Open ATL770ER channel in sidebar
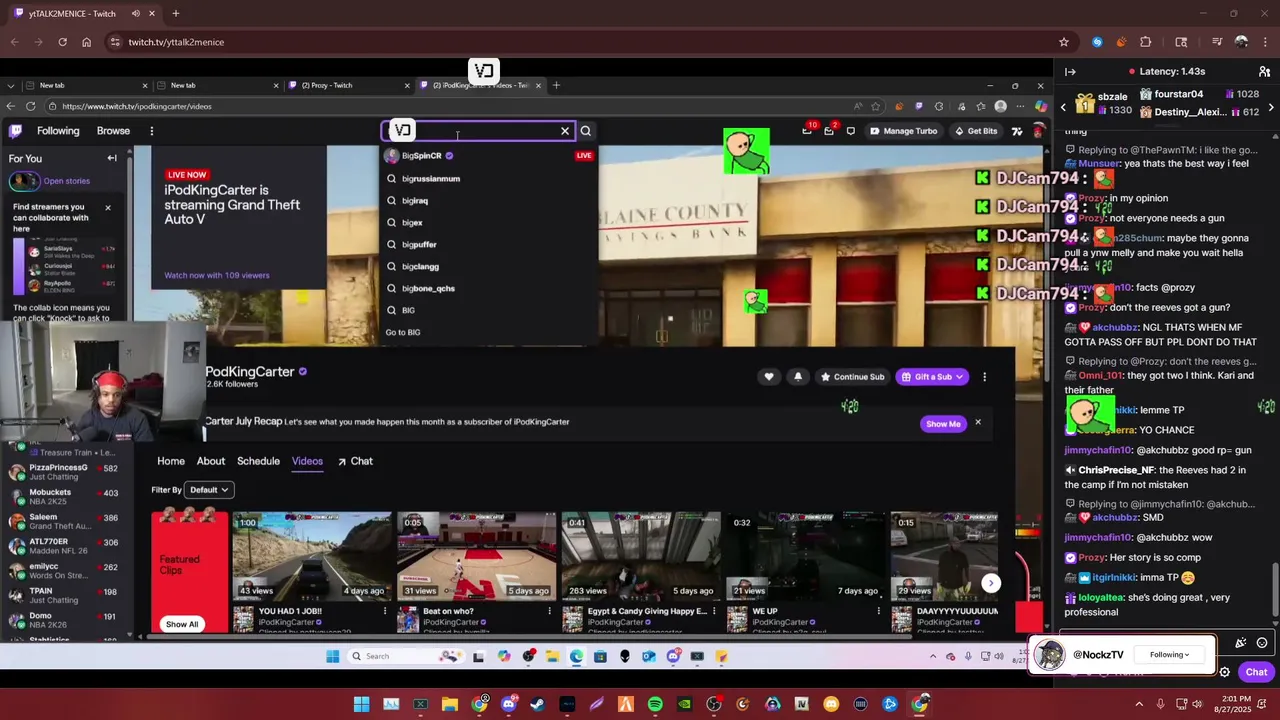This screenshot has height=720, width=1280. click(63, 546)
